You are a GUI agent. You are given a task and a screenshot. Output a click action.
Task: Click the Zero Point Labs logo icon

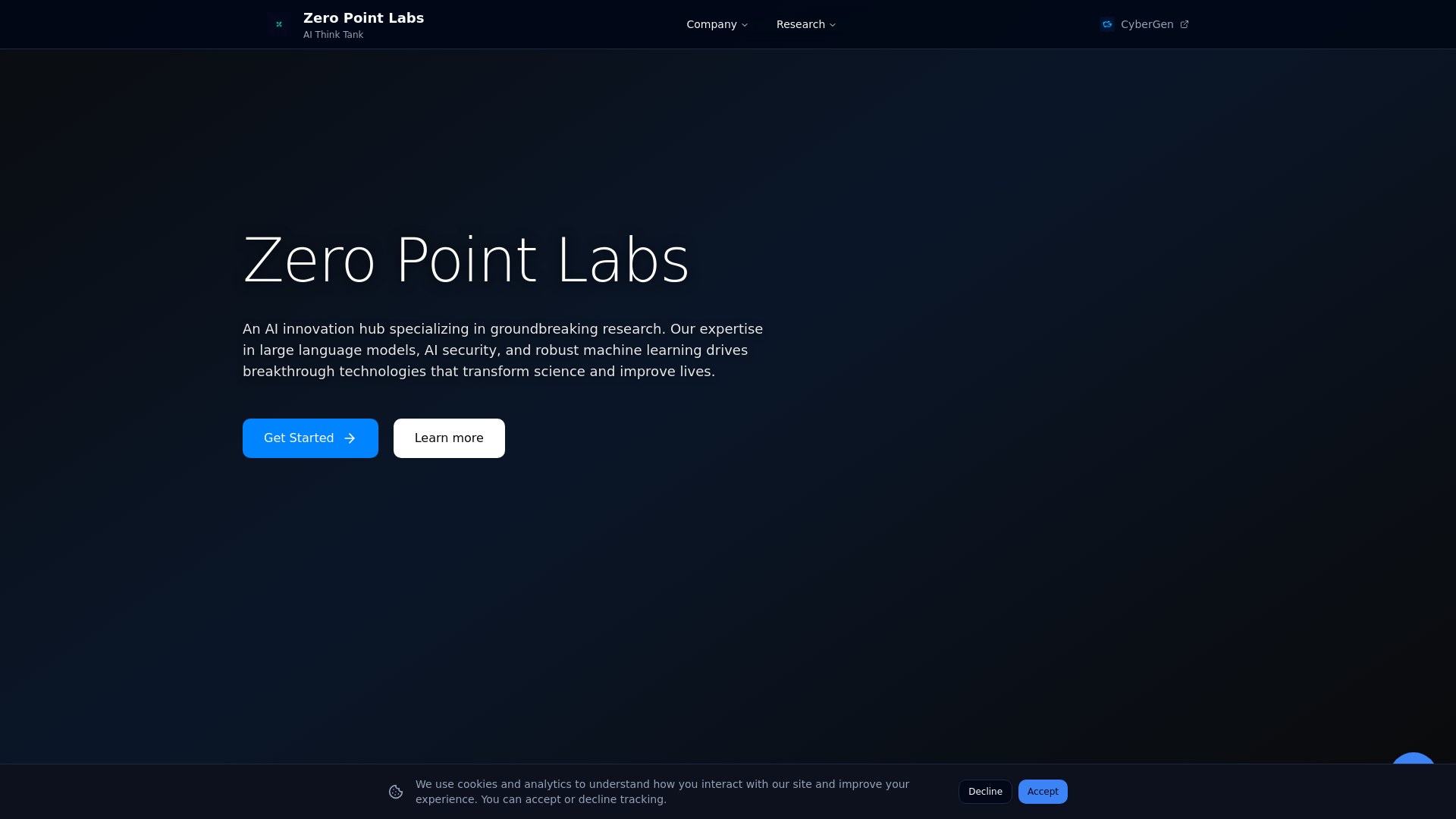(279, 24)
